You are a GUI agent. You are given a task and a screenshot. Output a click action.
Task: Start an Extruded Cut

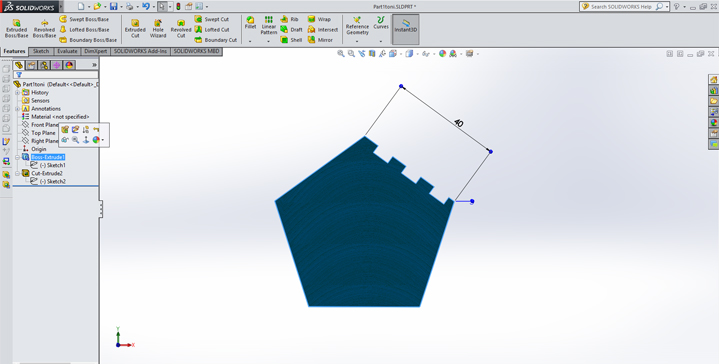pyautogui.click(x=135, y=28)
